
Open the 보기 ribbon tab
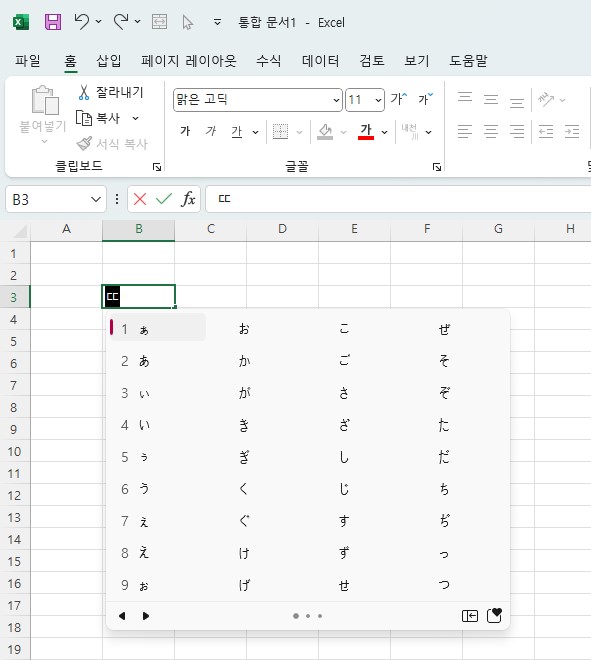[x=417, y=61]
